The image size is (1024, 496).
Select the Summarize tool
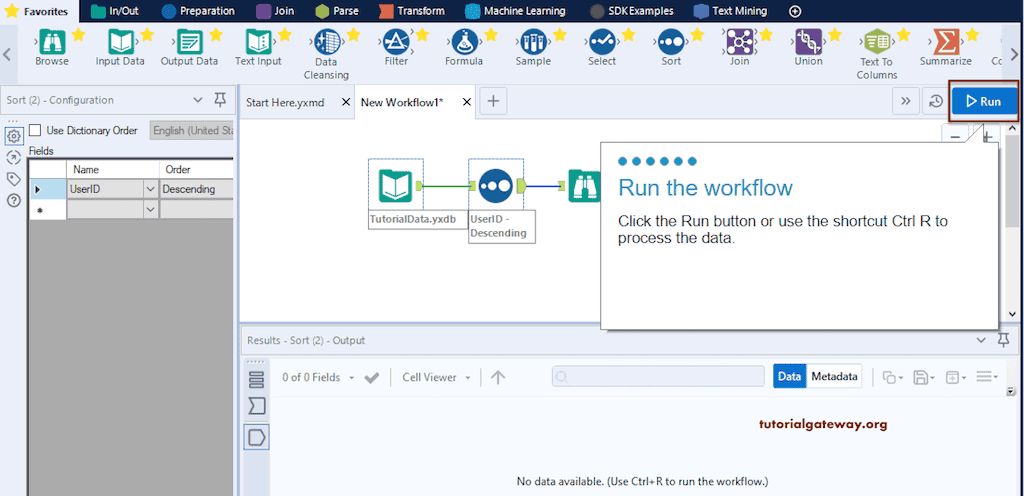(x=946, y=42)
